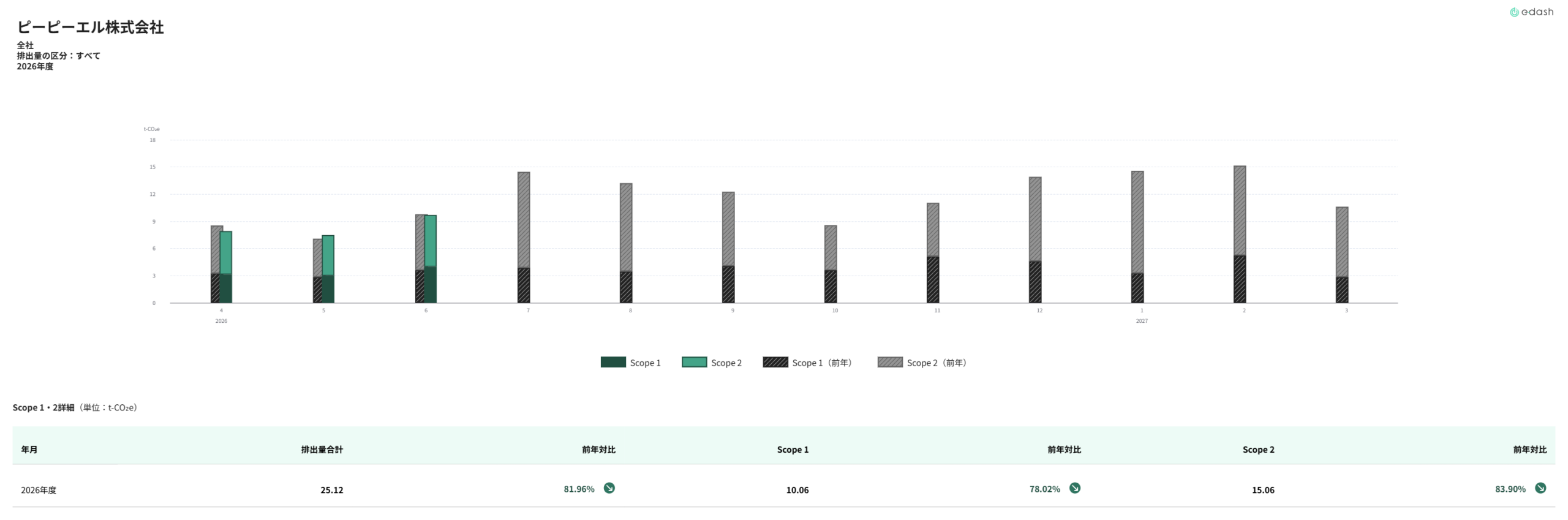Click the previous-year Scope 2 bar for July
Screen dimensions: 1568x520
click(524, 220)
